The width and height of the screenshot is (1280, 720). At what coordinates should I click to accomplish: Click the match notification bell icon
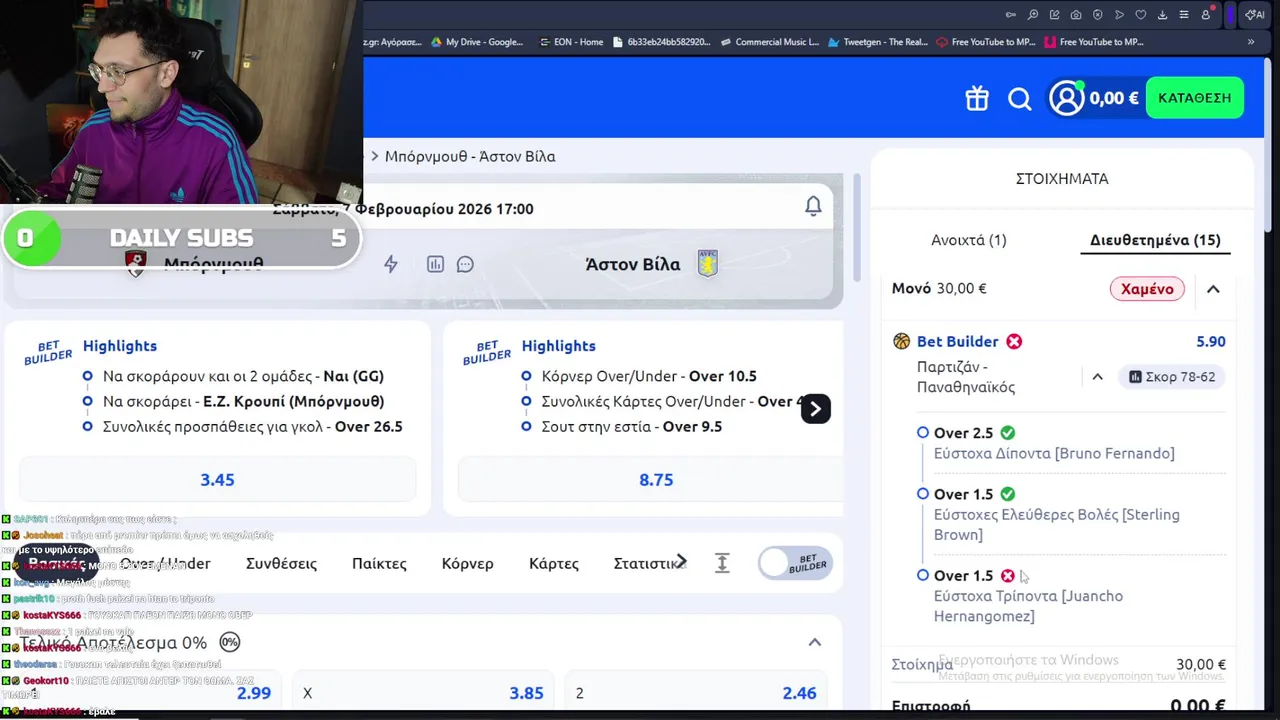pos(813,206)
